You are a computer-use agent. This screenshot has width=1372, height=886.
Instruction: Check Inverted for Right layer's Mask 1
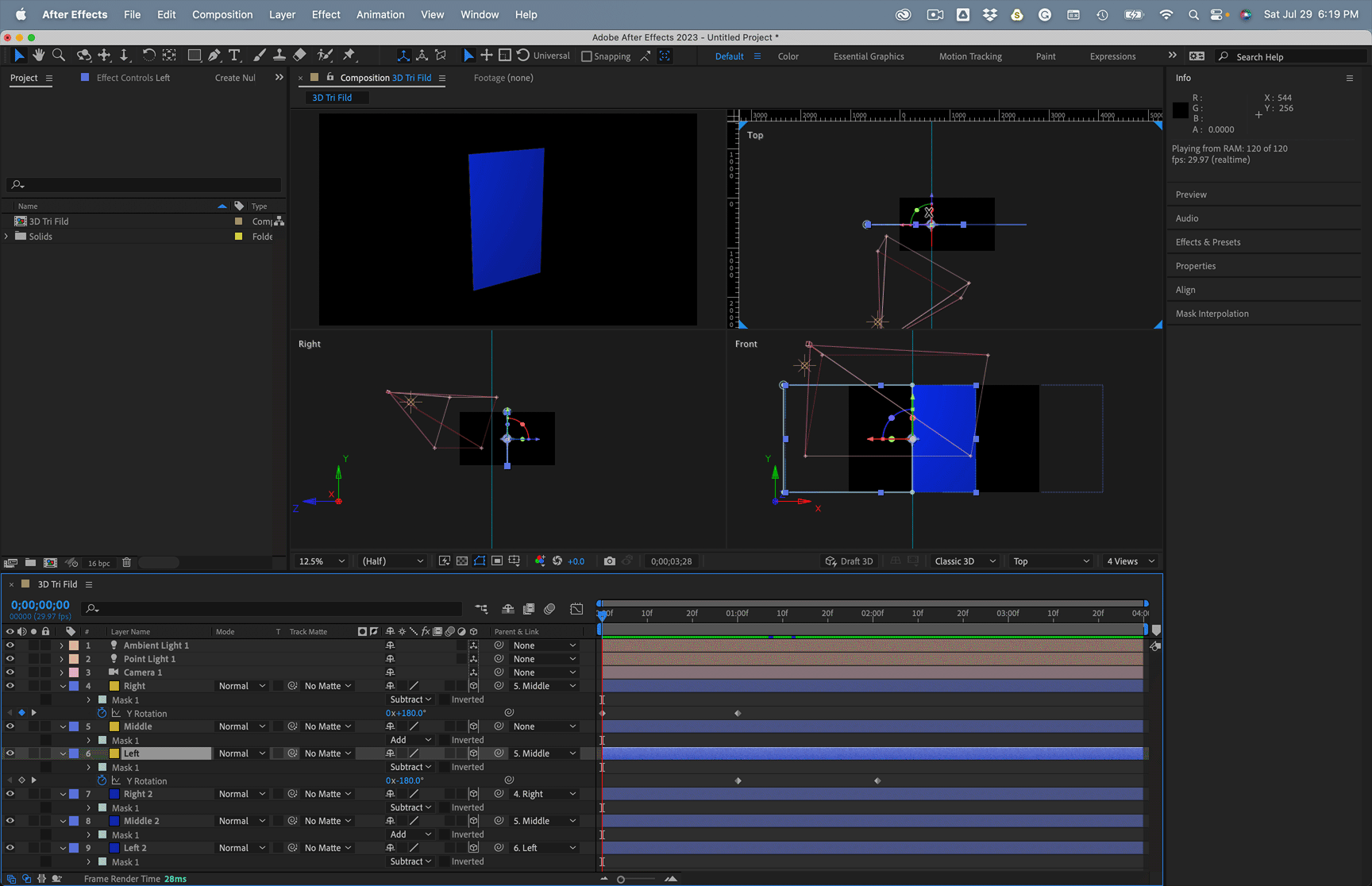(445, 699)
